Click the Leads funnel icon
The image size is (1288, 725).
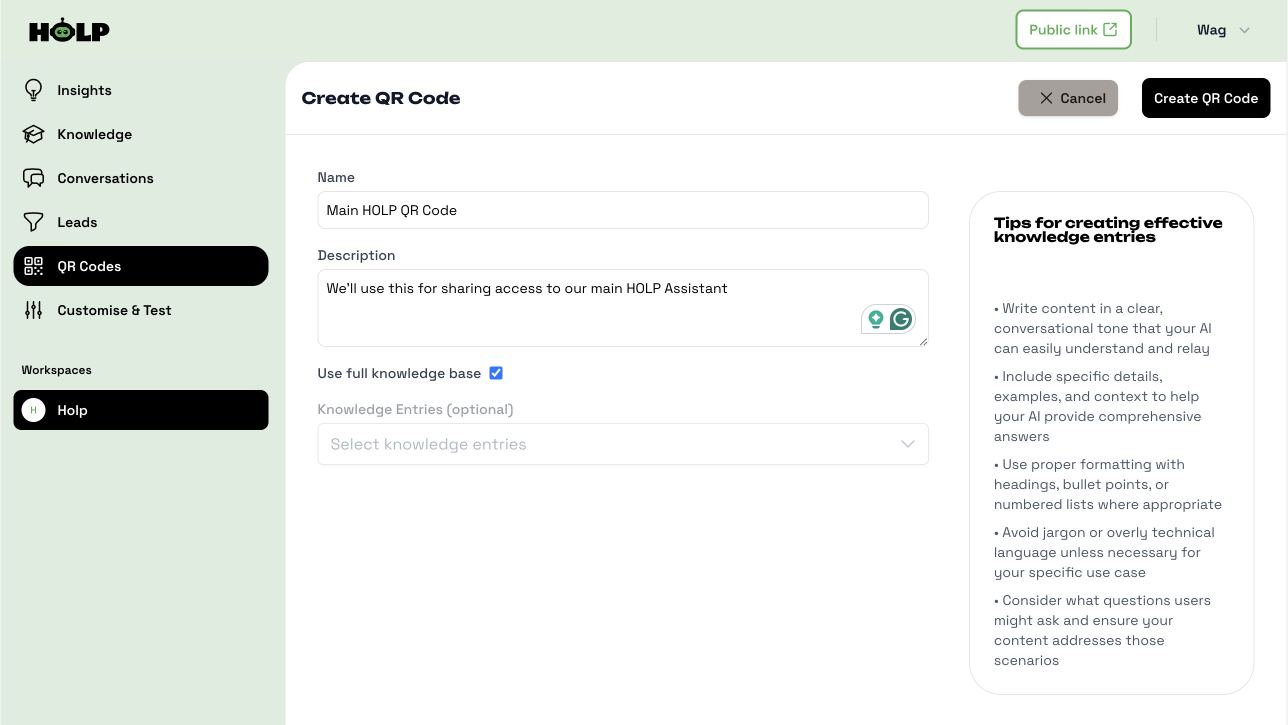[34, 222]
